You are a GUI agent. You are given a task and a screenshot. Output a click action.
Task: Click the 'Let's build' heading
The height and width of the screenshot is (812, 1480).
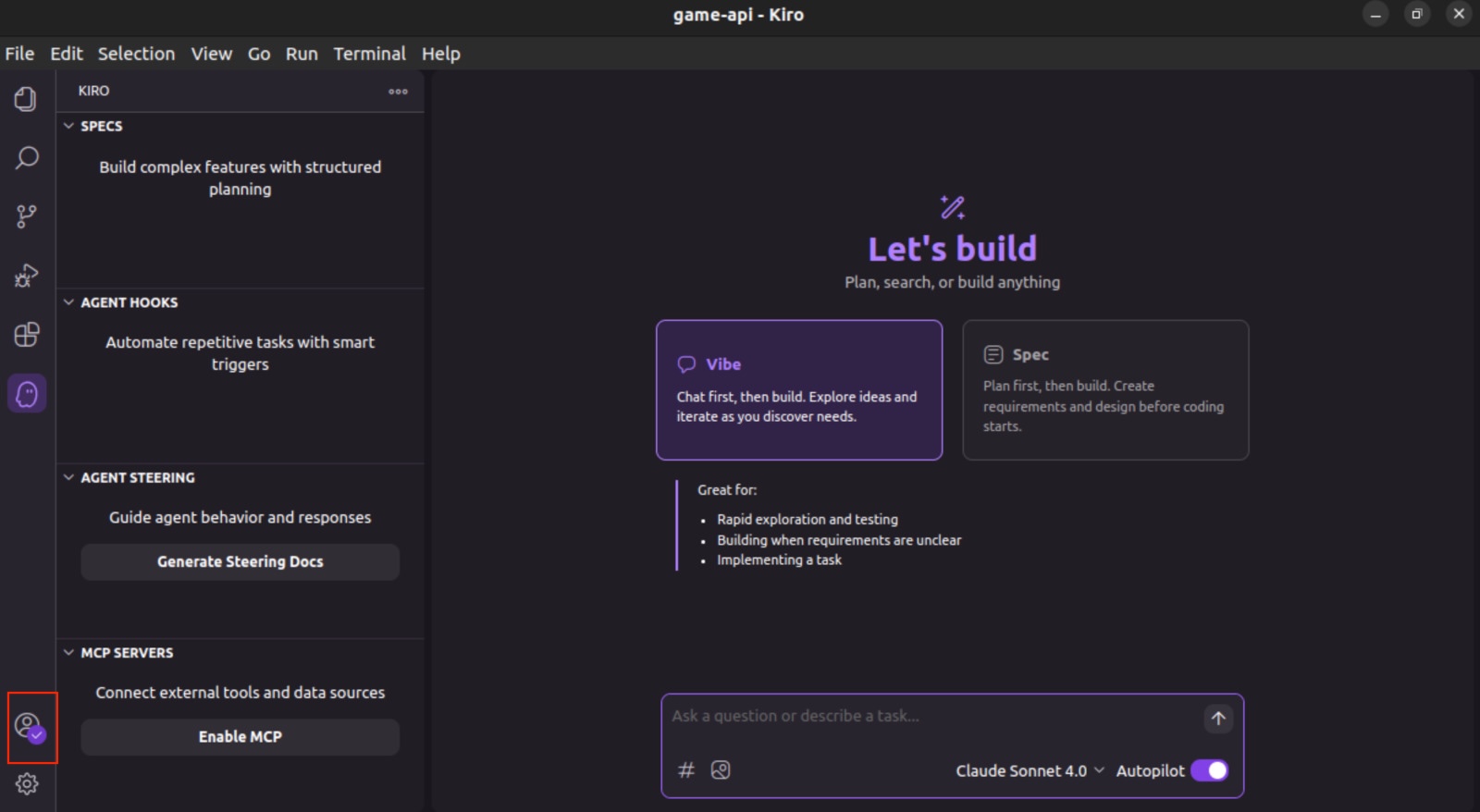[x=953, y=249]
